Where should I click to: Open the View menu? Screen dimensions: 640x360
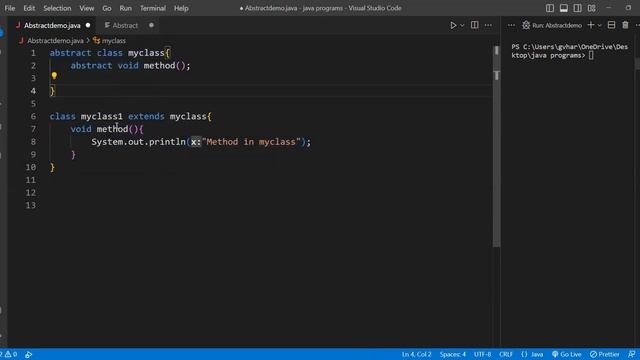(x=87, y=8)
